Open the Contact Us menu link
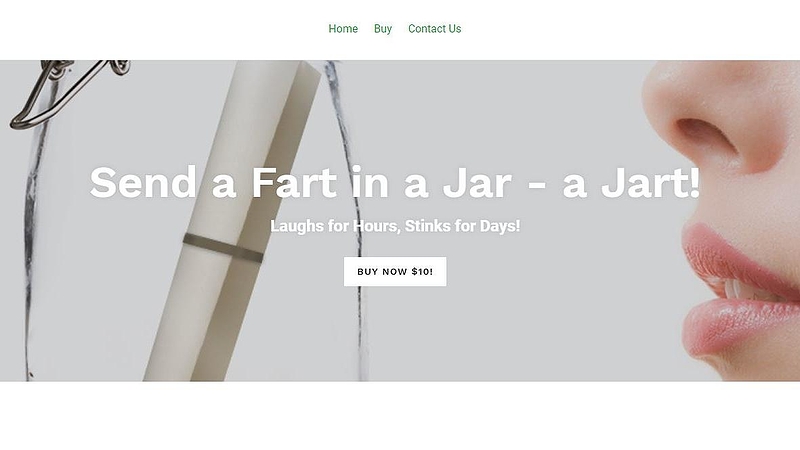Image resolution: width=800 pixels, height=450 pixels. pyautogui.click(x=435, y=29)
